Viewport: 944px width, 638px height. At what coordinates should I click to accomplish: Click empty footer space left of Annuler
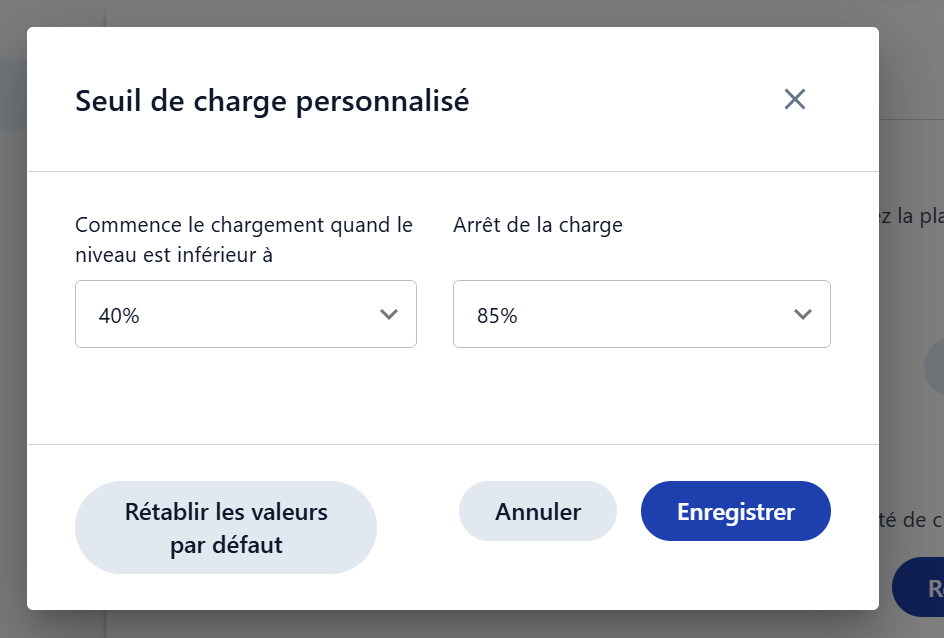coord(417,511)
